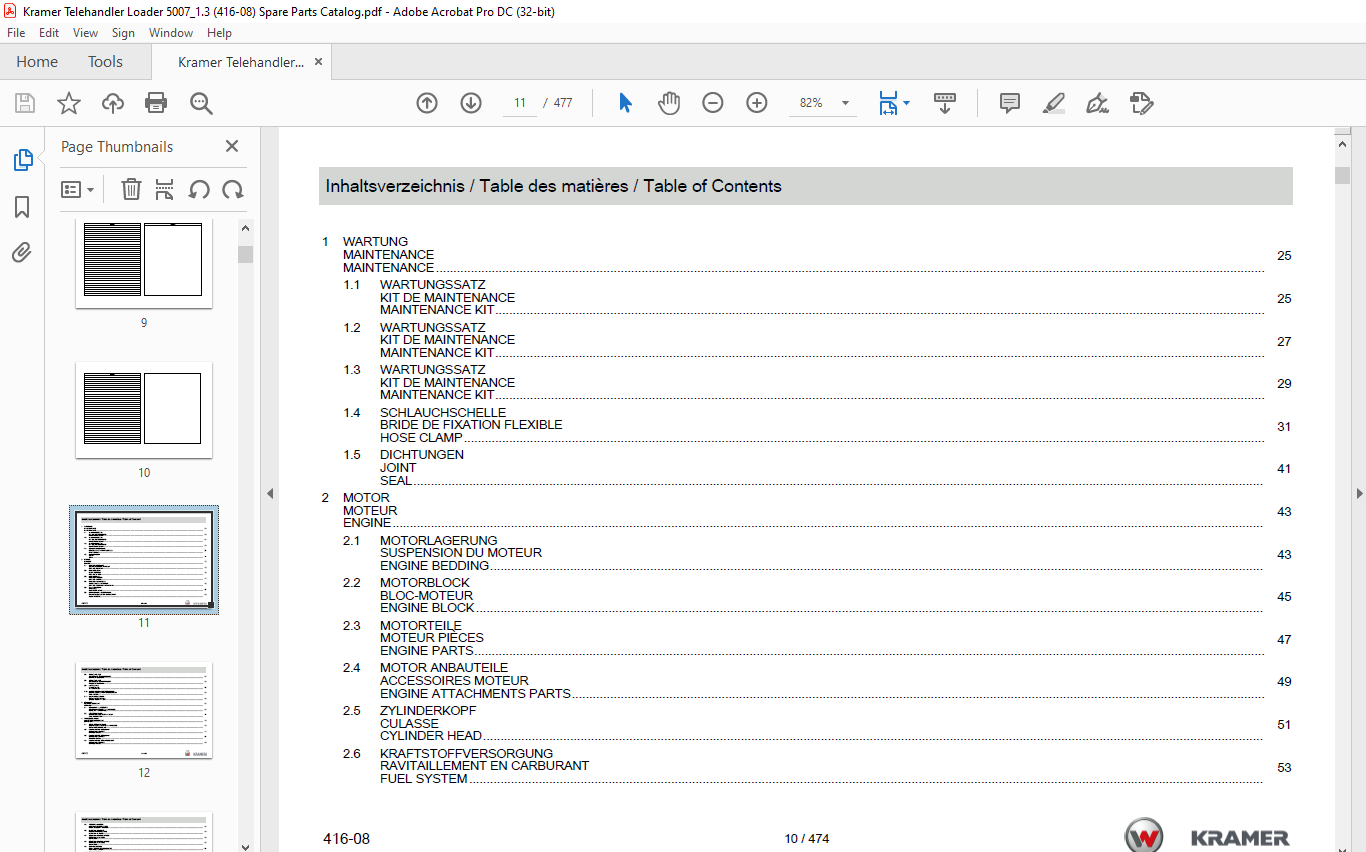The height and width of the screenshot is (852, 1366).
Task: Click the print pages icon in thumbnails panel
Action: coord(165,189)
